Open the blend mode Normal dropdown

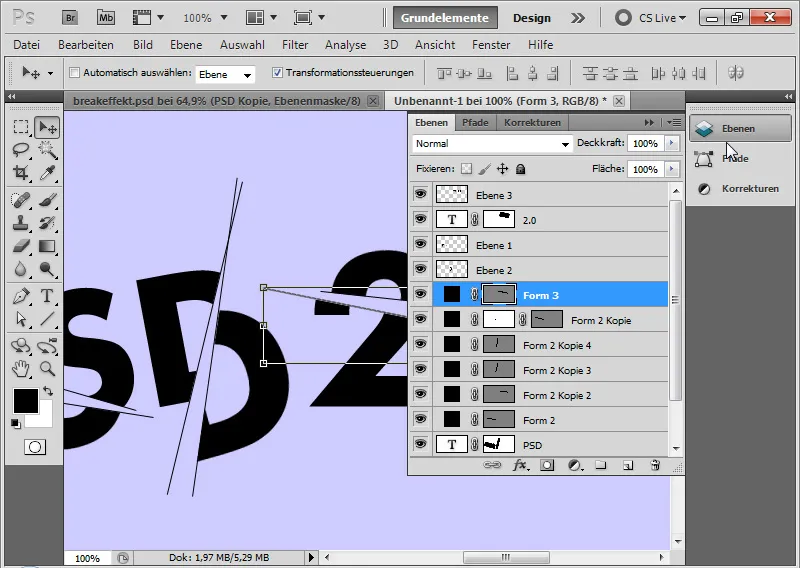tap(492, 144)
